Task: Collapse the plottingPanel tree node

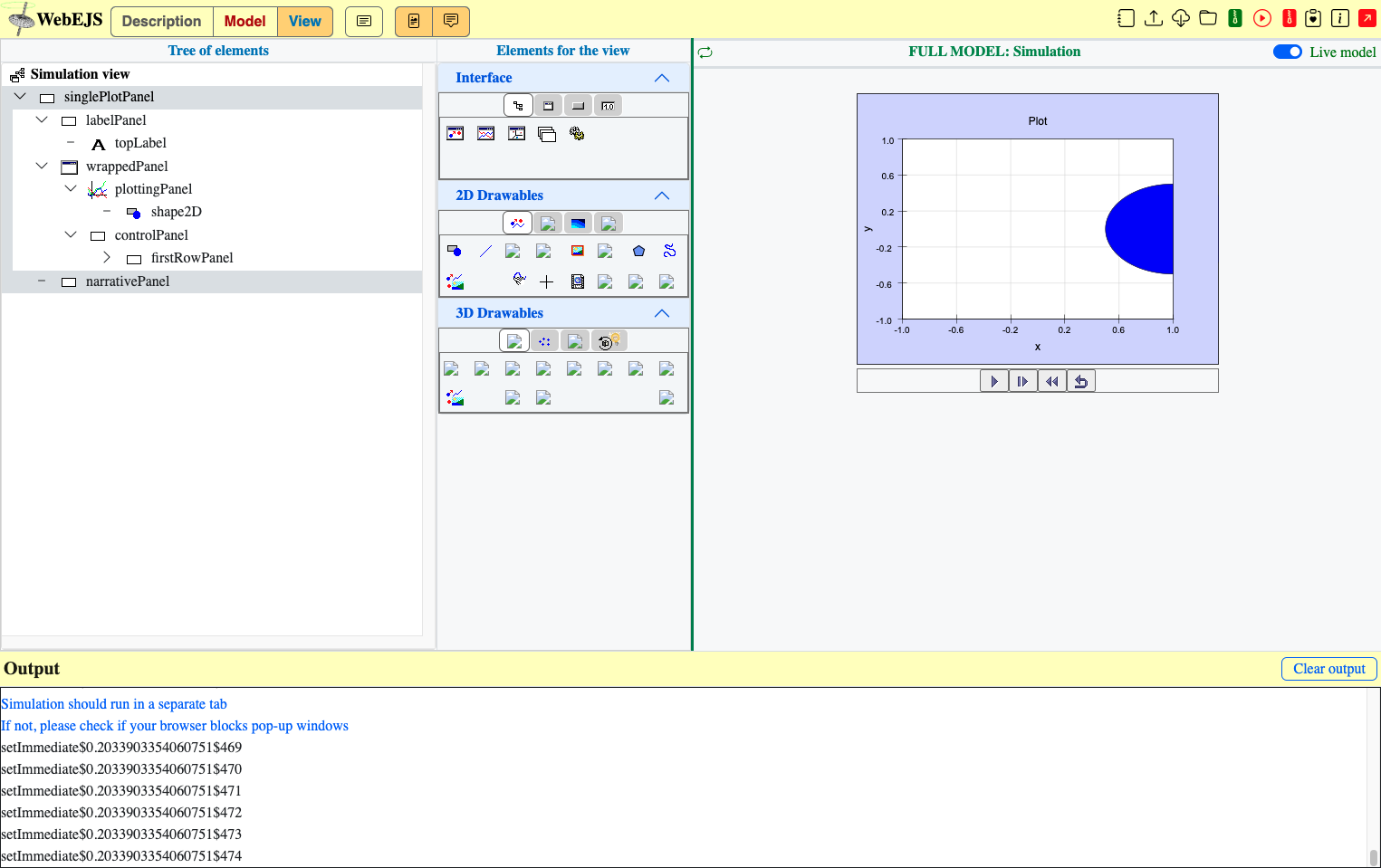Action: [71, 188]
